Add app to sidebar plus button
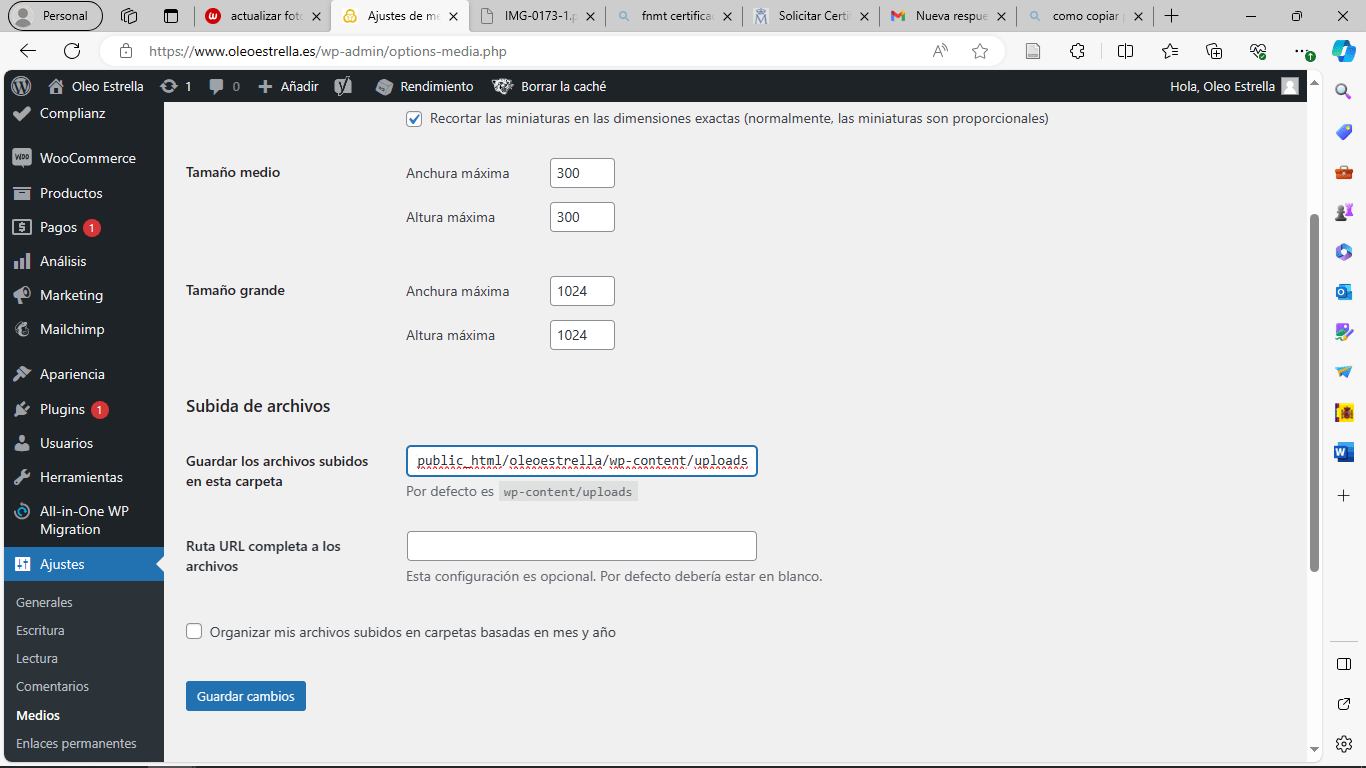Screen dimensions: 1366x768 (x=1344, y=495)
